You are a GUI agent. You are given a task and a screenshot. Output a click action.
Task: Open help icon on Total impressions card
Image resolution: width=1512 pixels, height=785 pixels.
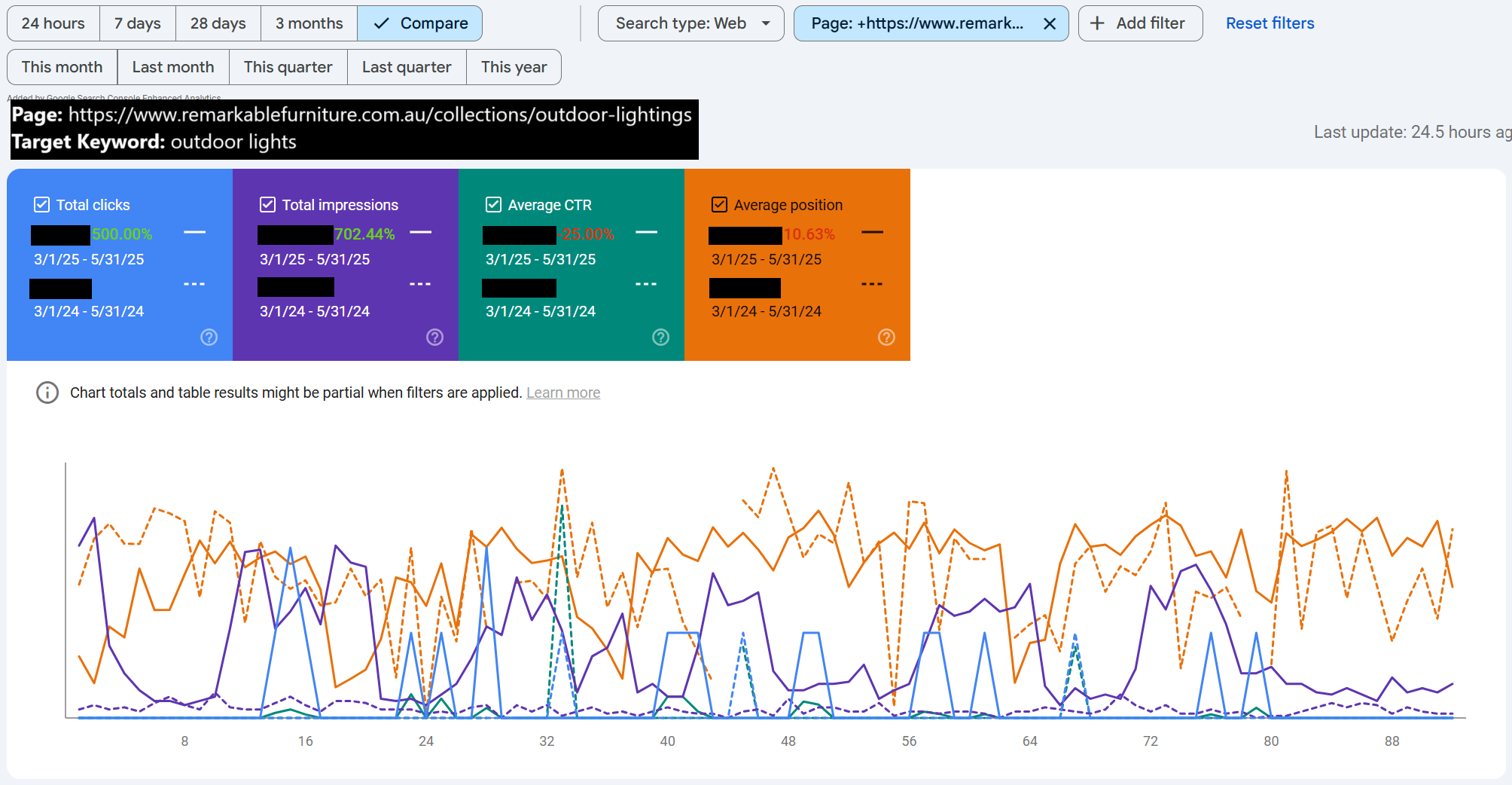click(x=435, y=338)
